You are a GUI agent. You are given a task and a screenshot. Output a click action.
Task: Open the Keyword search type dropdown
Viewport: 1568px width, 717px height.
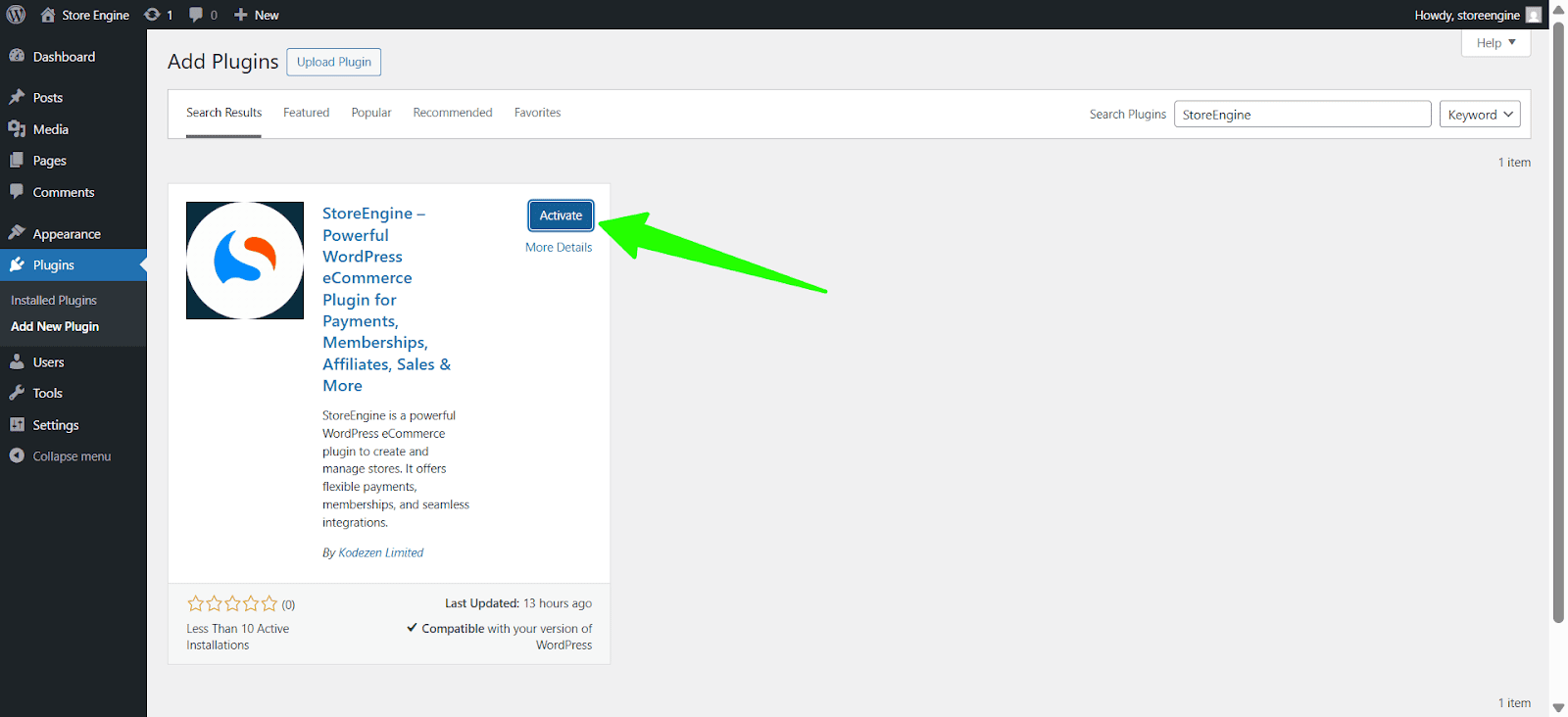coord(1480,115)
